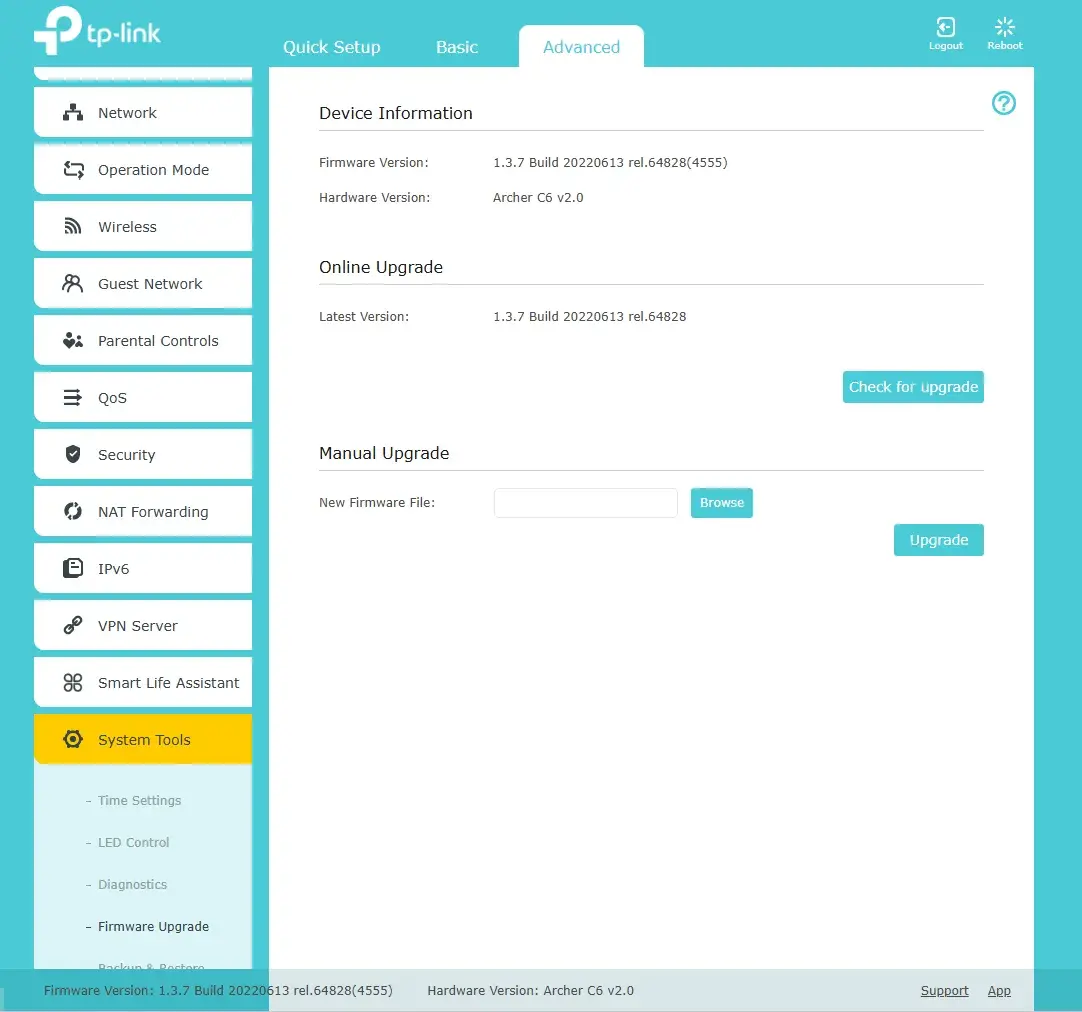Open Smart Life Assistant menu item
This screenshot has height=1012, width=1082.
coord(143,682)
